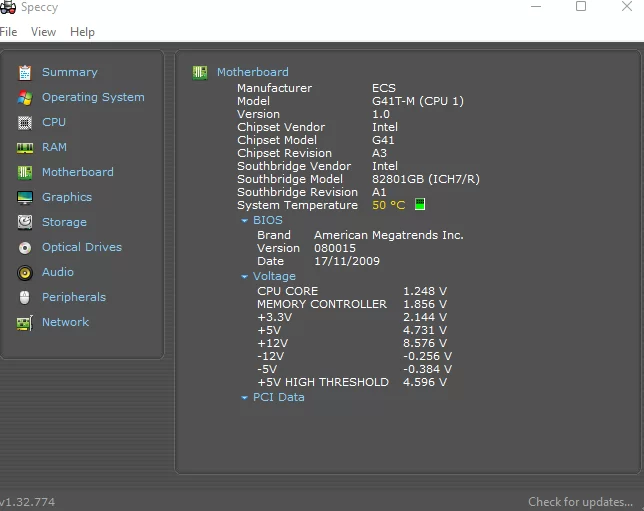
Task: Click the +3.3V reading 2.144 V
Action: tap(425, 317)
